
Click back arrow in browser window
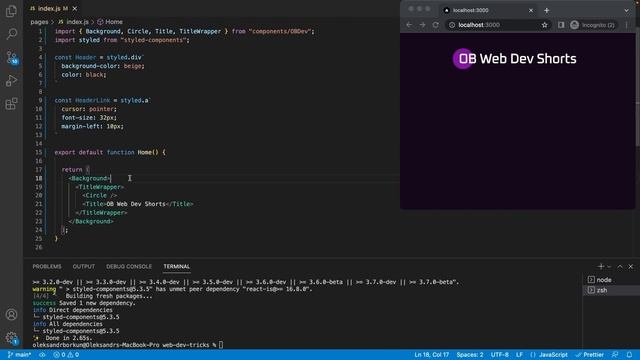[x=409, y=25]
